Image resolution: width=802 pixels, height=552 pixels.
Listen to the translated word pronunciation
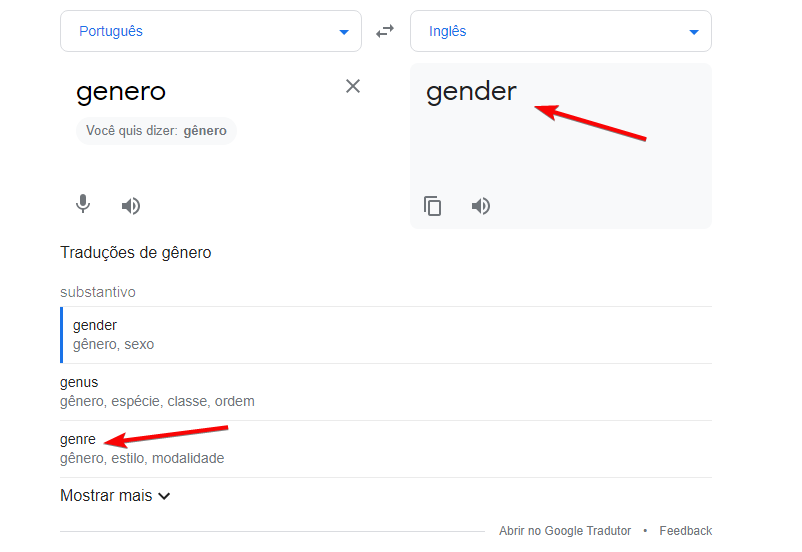click(x=481, y=206)
